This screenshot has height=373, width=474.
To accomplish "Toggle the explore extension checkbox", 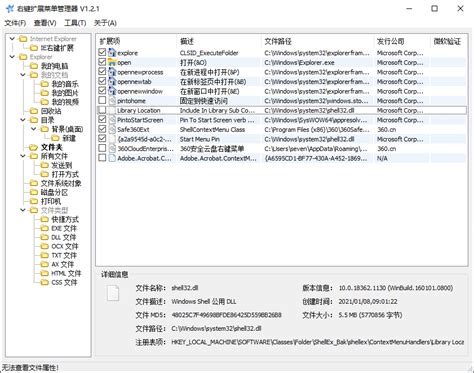I will pyautogui.click(x=102, y=52).
